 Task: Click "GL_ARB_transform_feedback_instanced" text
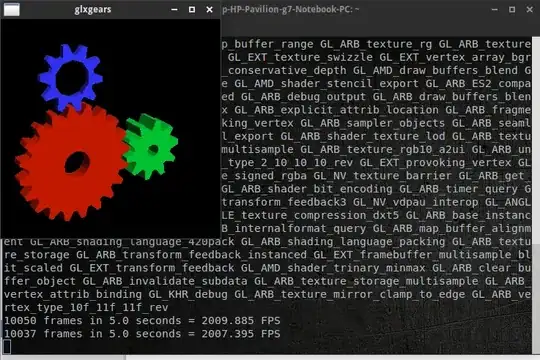(x=191, y=255)
